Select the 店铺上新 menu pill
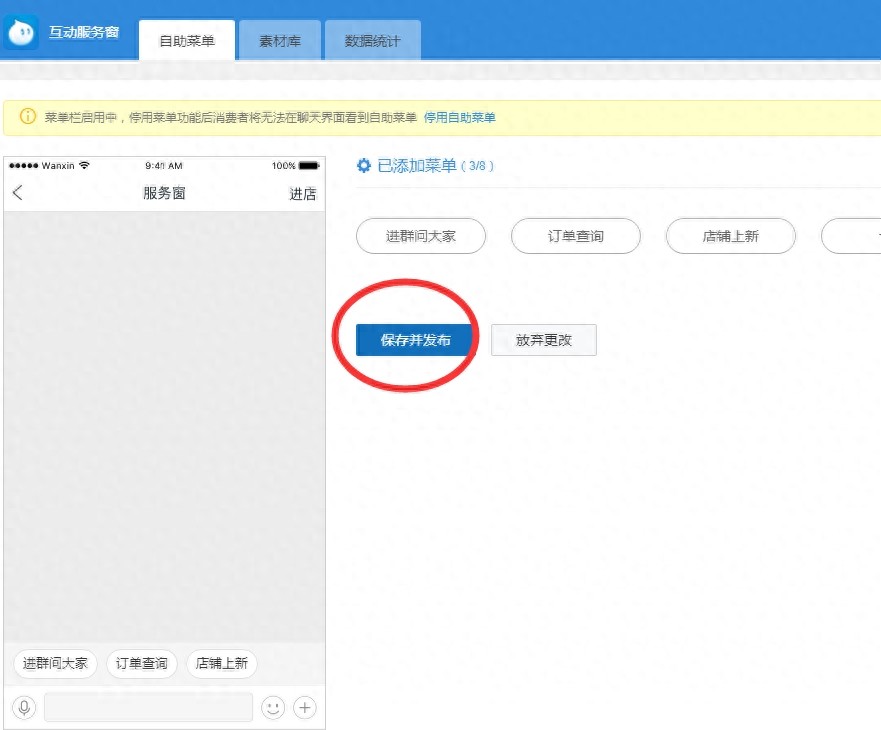Screen dimensions: 881x730 coord(730,236)
